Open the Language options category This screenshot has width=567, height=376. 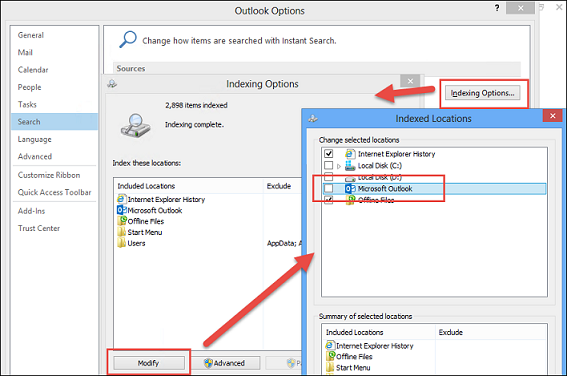tap(34, 139)
